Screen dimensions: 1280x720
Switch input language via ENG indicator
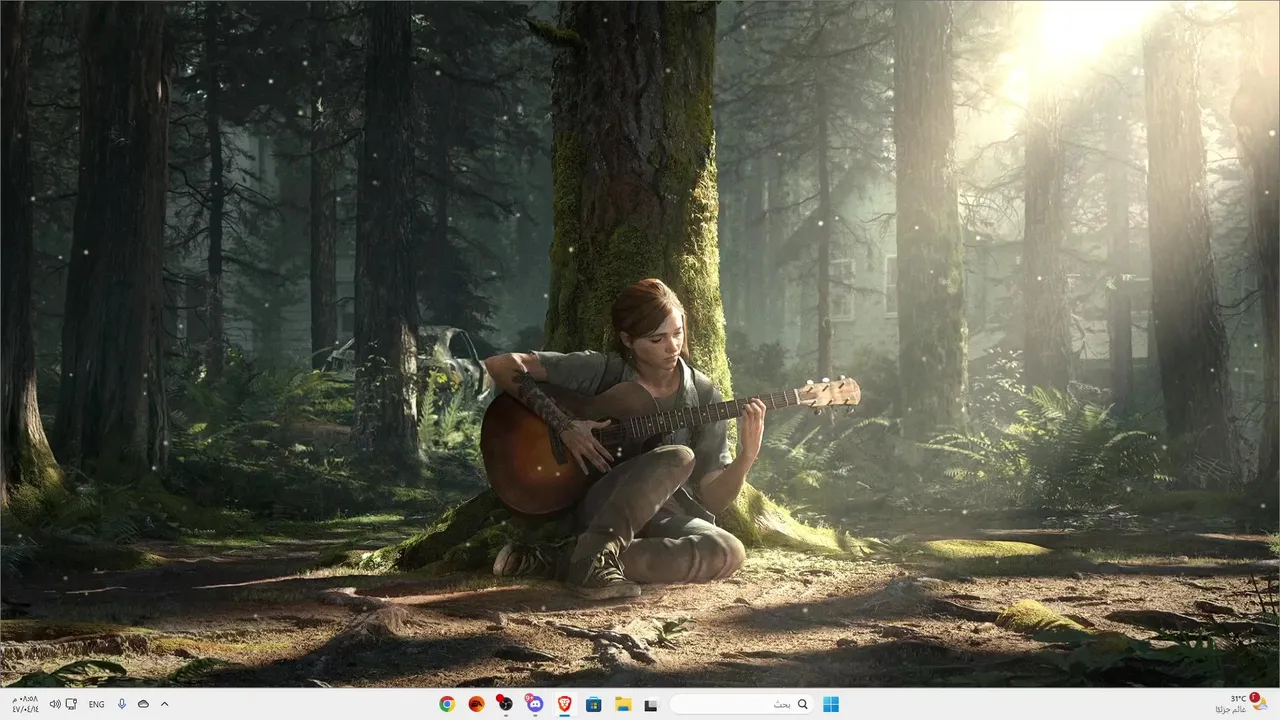coord(96,704)
